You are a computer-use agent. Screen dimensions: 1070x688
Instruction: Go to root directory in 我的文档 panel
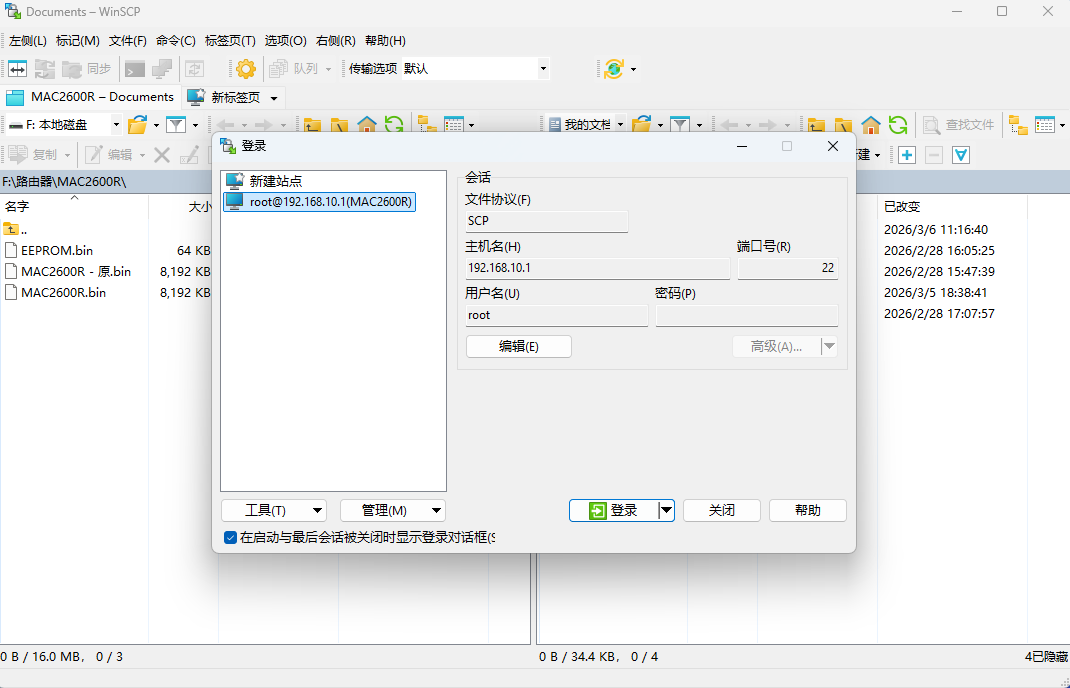click(x=843, y=124)
